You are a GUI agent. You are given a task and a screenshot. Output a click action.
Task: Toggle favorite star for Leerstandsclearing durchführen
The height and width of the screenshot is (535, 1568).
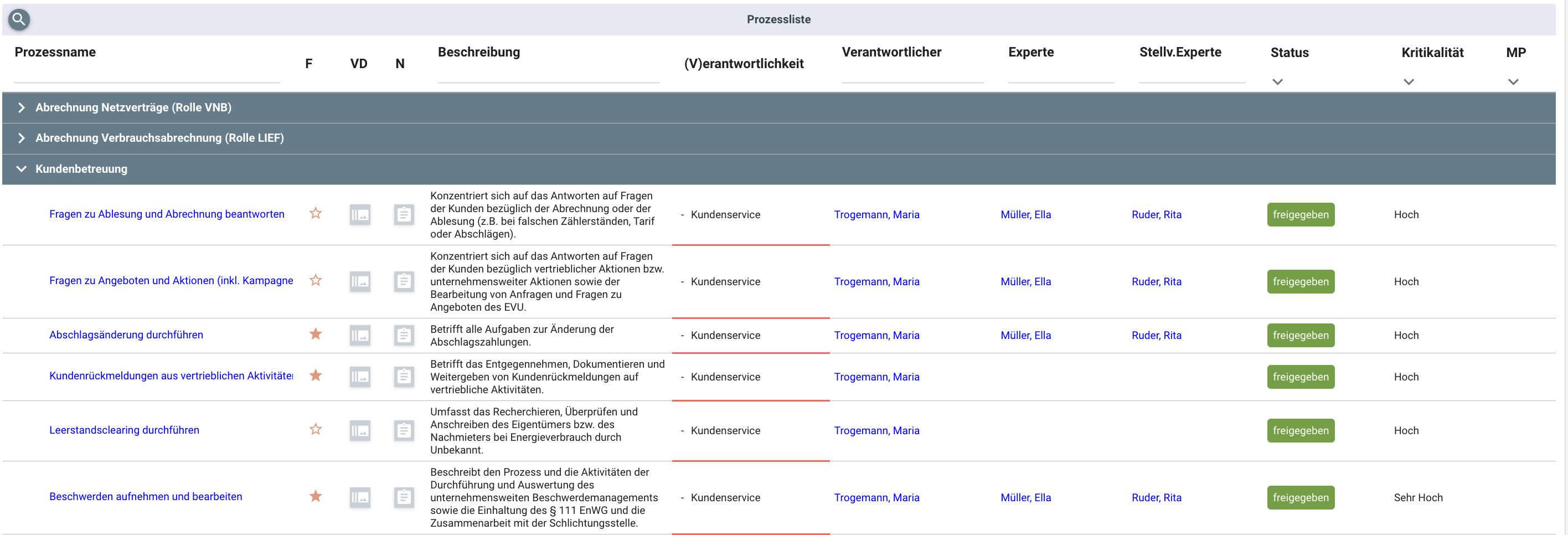point(315,430)
